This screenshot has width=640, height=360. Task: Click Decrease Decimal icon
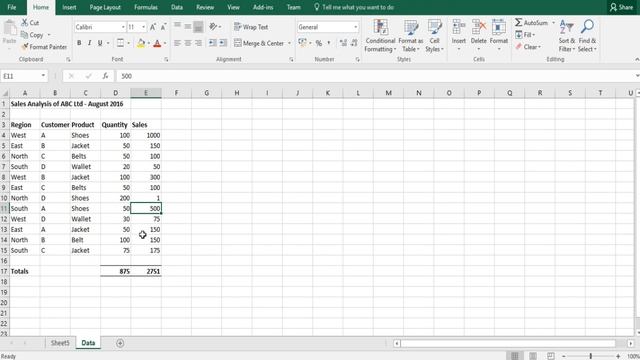pos(354,43)
